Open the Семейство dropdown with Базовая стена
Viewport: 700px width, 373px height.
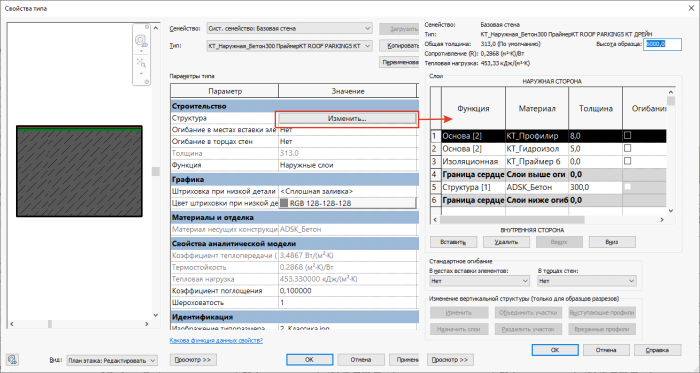[x=289, y=28]
